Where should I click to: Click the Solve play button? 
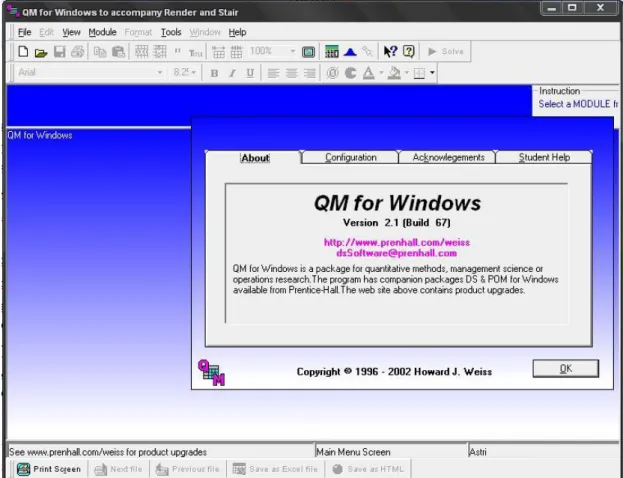[x=445, y=52]
